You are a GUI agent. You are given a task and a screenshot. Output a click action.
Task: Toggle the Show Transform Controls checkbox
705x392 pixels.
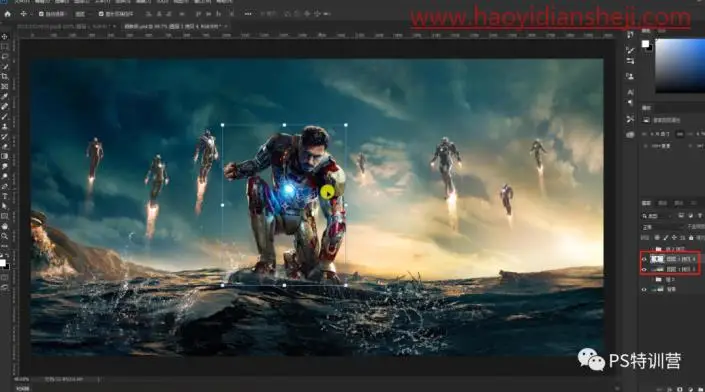pyautogui.click(x=101, y=14)
